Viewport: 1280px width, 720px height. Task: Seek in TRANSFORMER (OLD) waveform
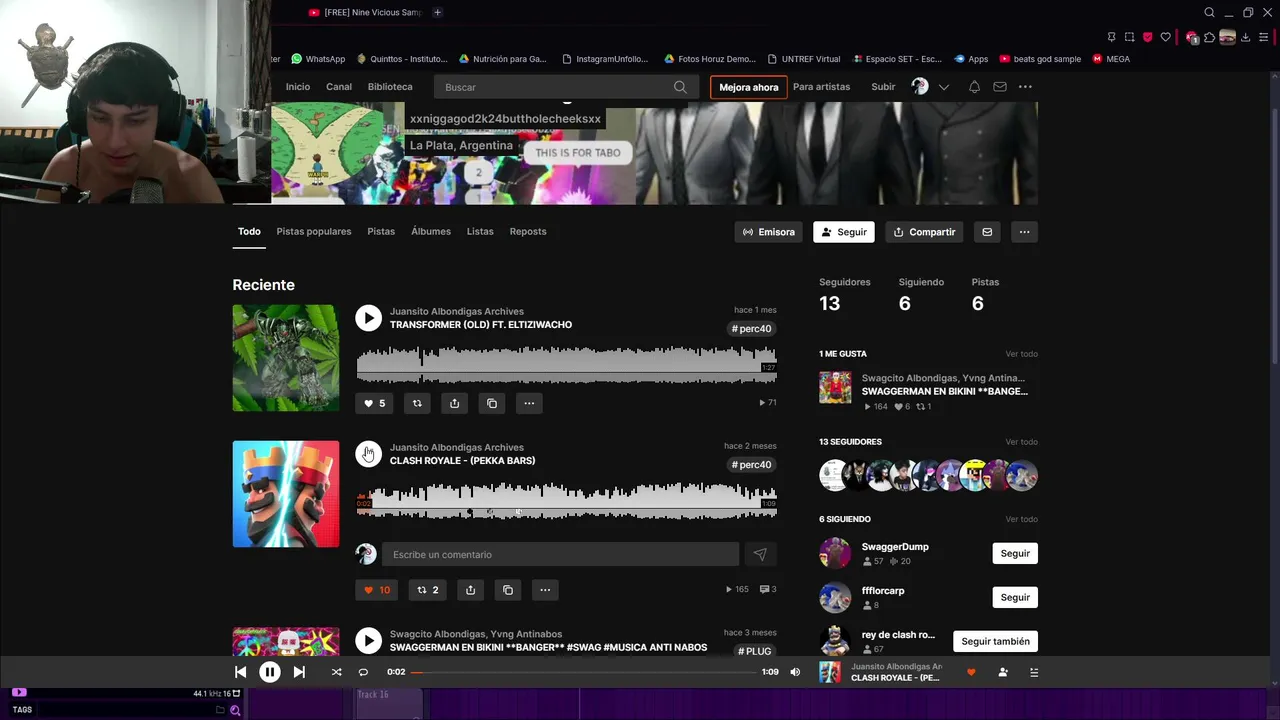[566, 364]
